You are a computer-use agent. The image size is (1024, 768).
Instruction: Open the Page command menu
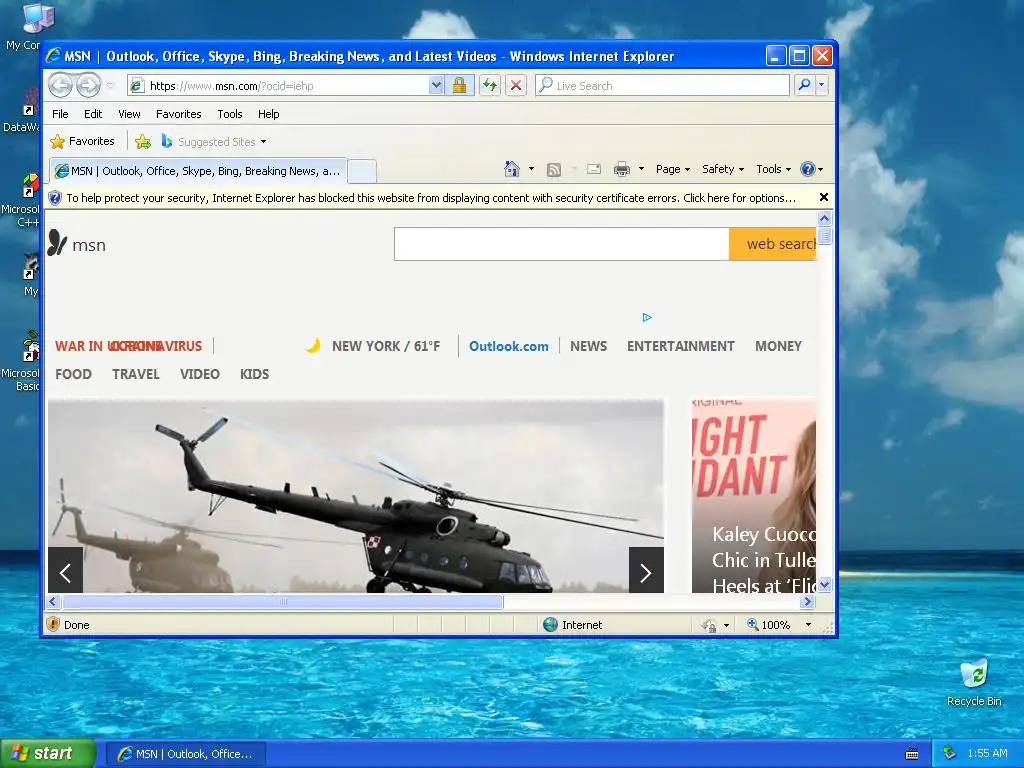click(673, 169)
